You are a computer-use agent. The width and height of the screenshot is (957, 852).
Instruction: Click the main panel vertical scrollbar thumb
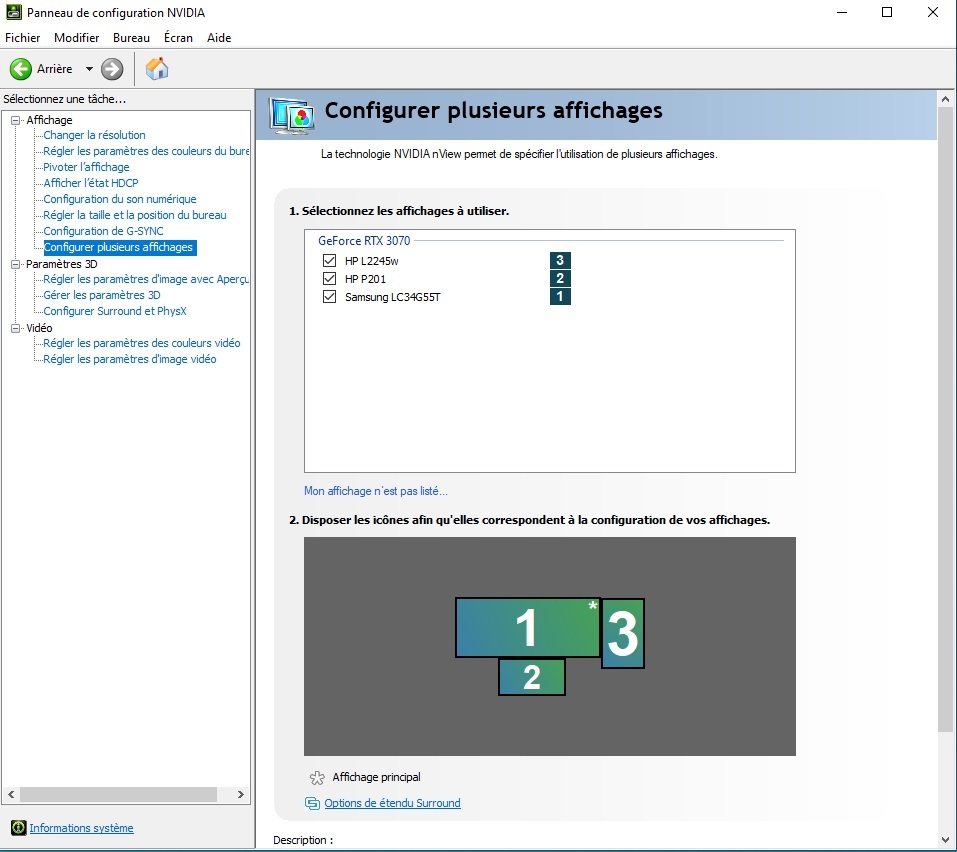pyautogui.click(x=945, y=419)
